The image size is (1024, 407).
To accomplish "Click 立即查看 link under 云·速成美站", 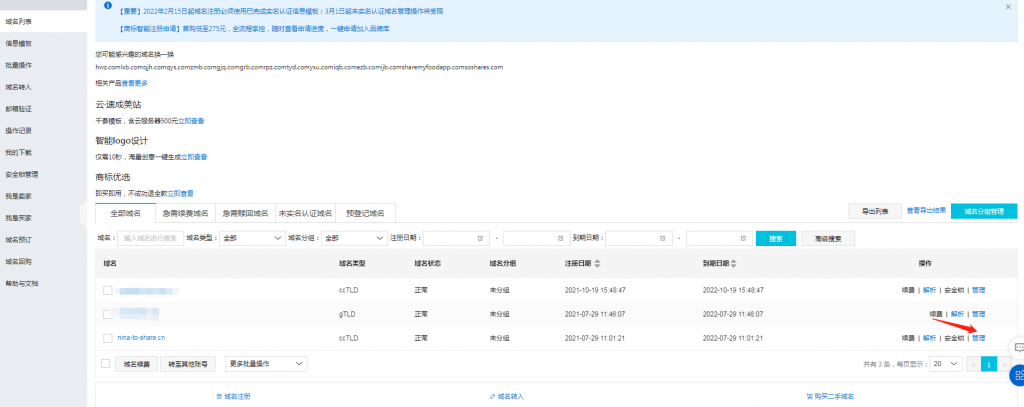I will coord(191,121).
